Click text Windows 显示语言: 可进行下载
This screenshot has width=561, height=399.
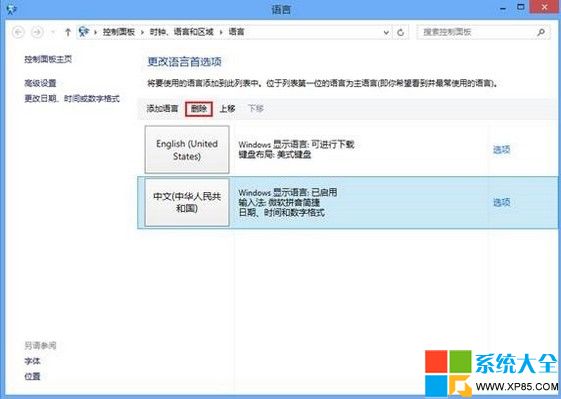coord(296,145)
